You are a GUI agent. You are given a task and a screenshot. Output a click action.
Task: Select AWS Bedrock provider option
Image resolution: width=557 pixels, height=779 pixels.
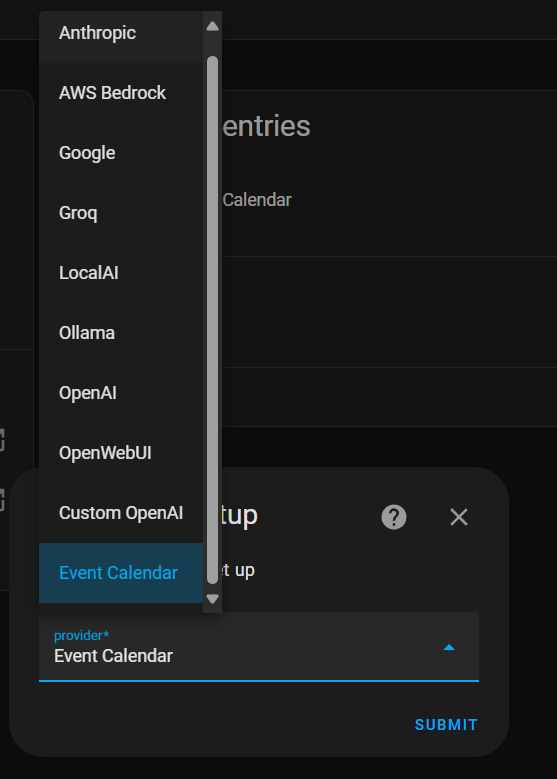121,93
